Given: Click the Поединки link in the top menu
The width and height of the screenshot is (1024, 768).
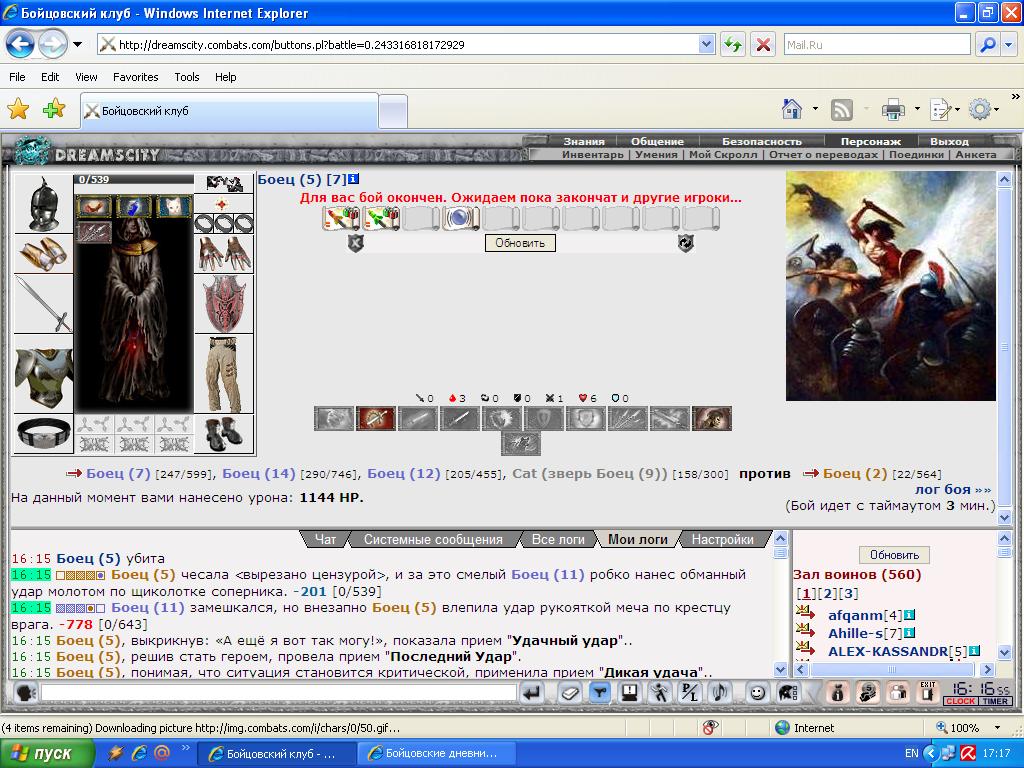Looking at the screenshot, I should (x=916, y=155).
